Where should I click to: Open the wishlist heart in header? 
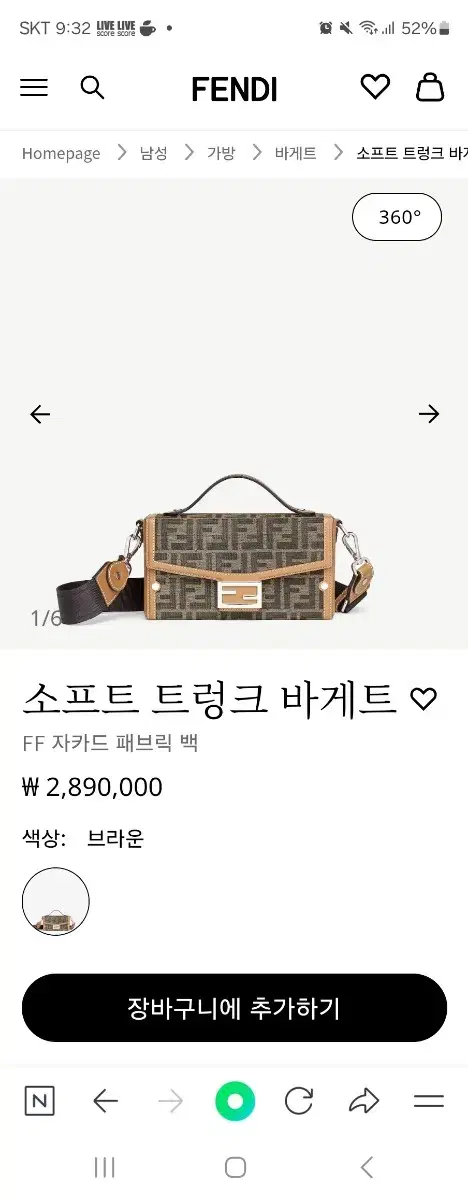[375, 88]
